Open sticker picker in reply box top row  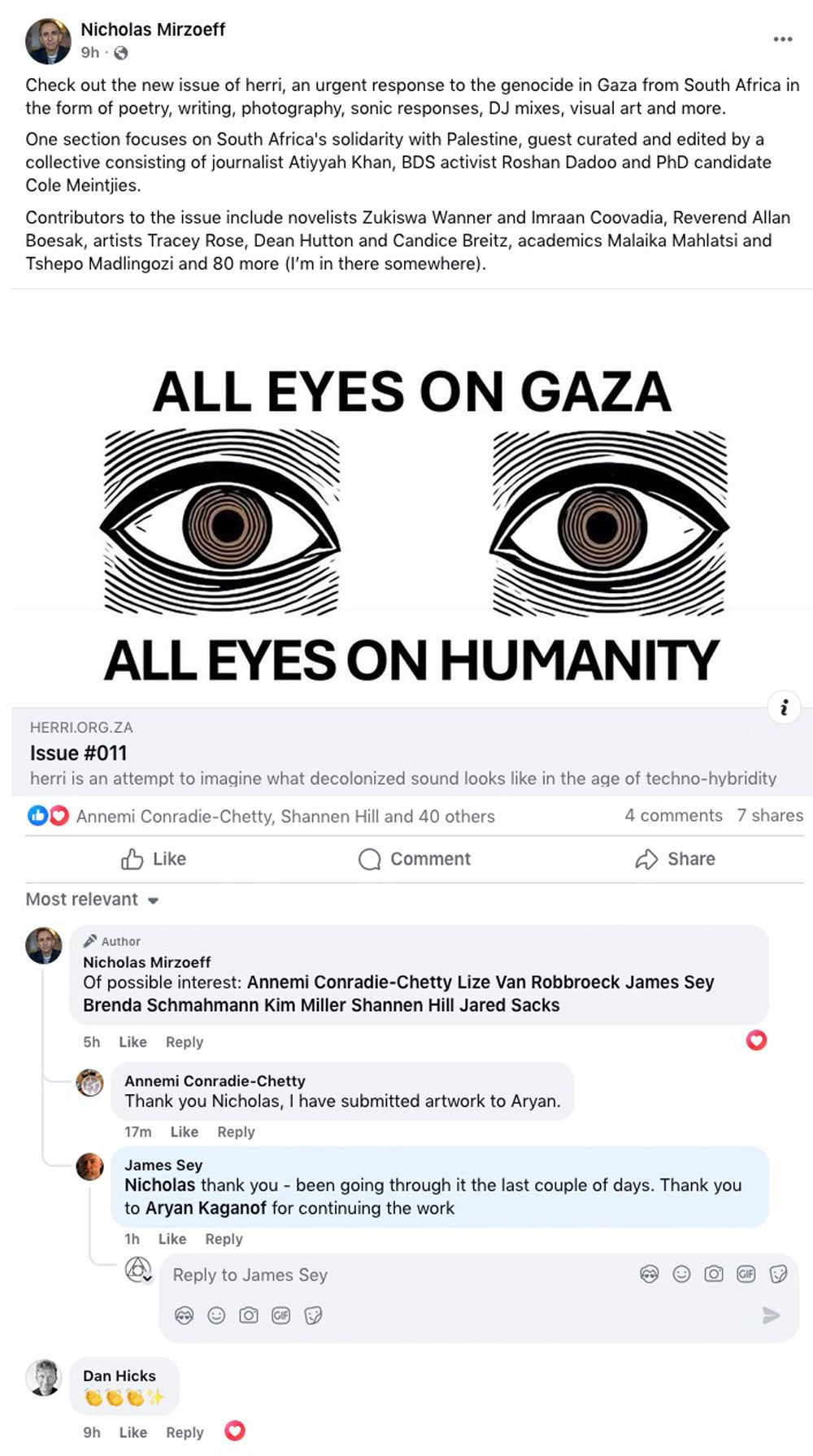778,1274
